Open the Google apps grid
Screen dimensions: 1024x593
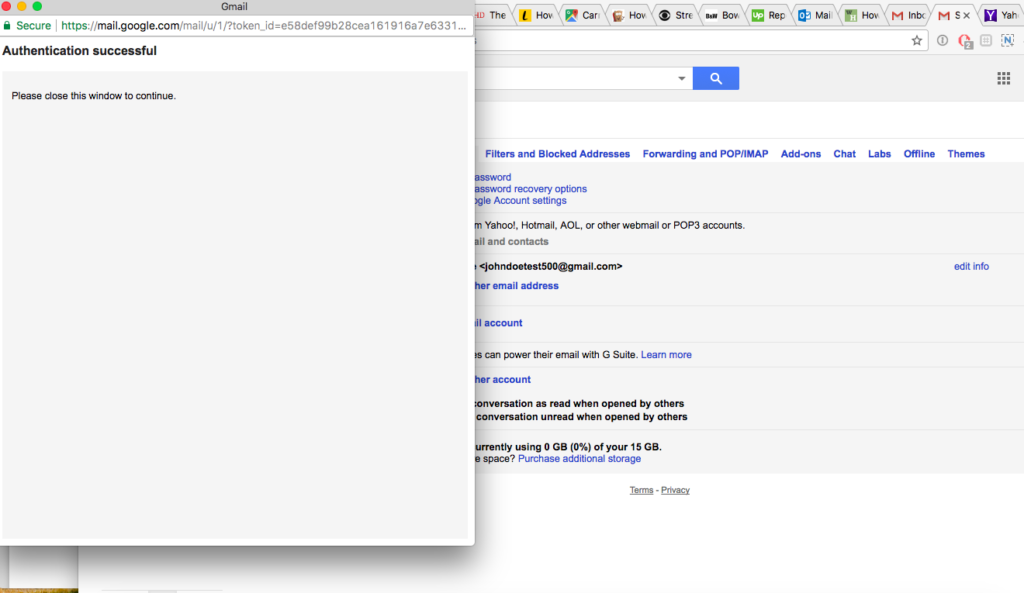click(1003, 78)
